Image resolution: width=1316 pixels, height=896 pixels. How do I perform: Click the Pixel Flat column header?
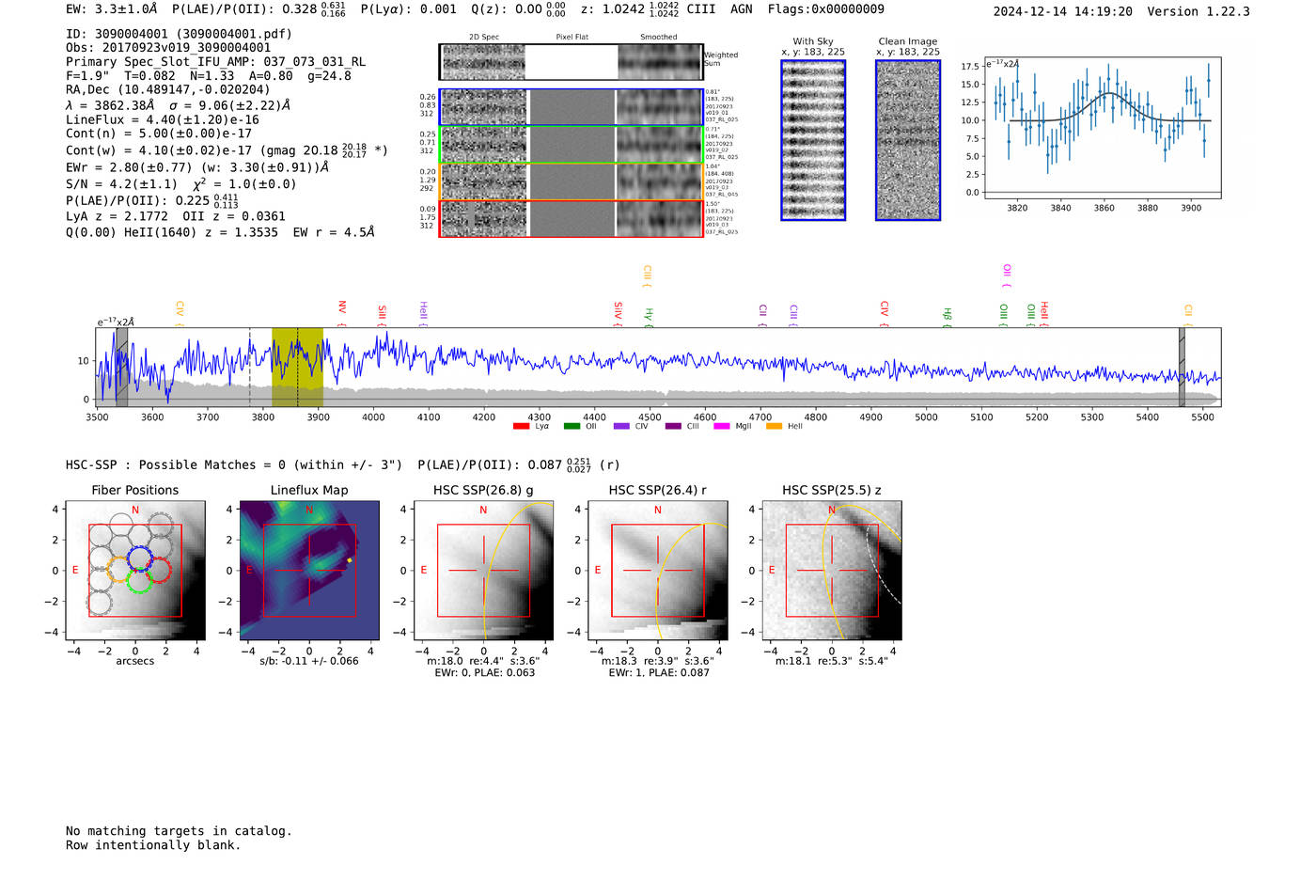tap(572, 38)
